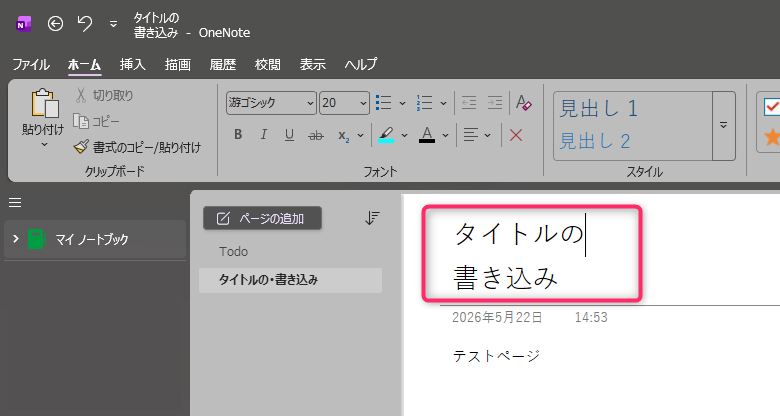Click 切り取り cut button
Image resolution: width=780 pixels, height=416 pixels.
click(x=104, y=95)
